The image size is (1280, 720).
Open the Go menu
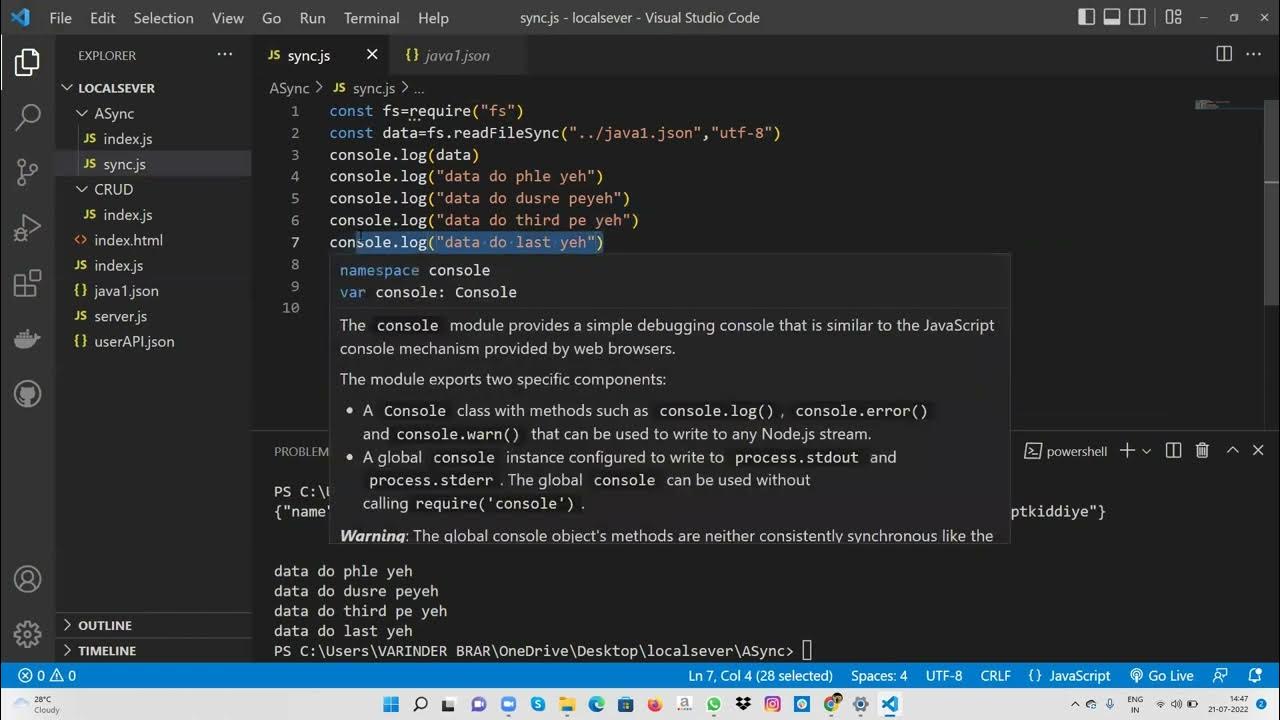271,18
